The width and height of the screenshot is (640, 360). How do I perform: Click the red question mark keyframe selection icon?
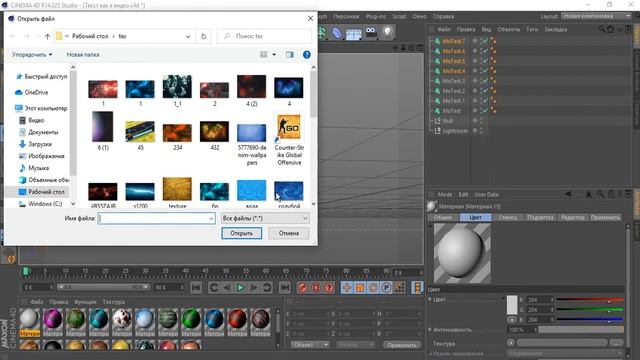[x=329, y=288]
